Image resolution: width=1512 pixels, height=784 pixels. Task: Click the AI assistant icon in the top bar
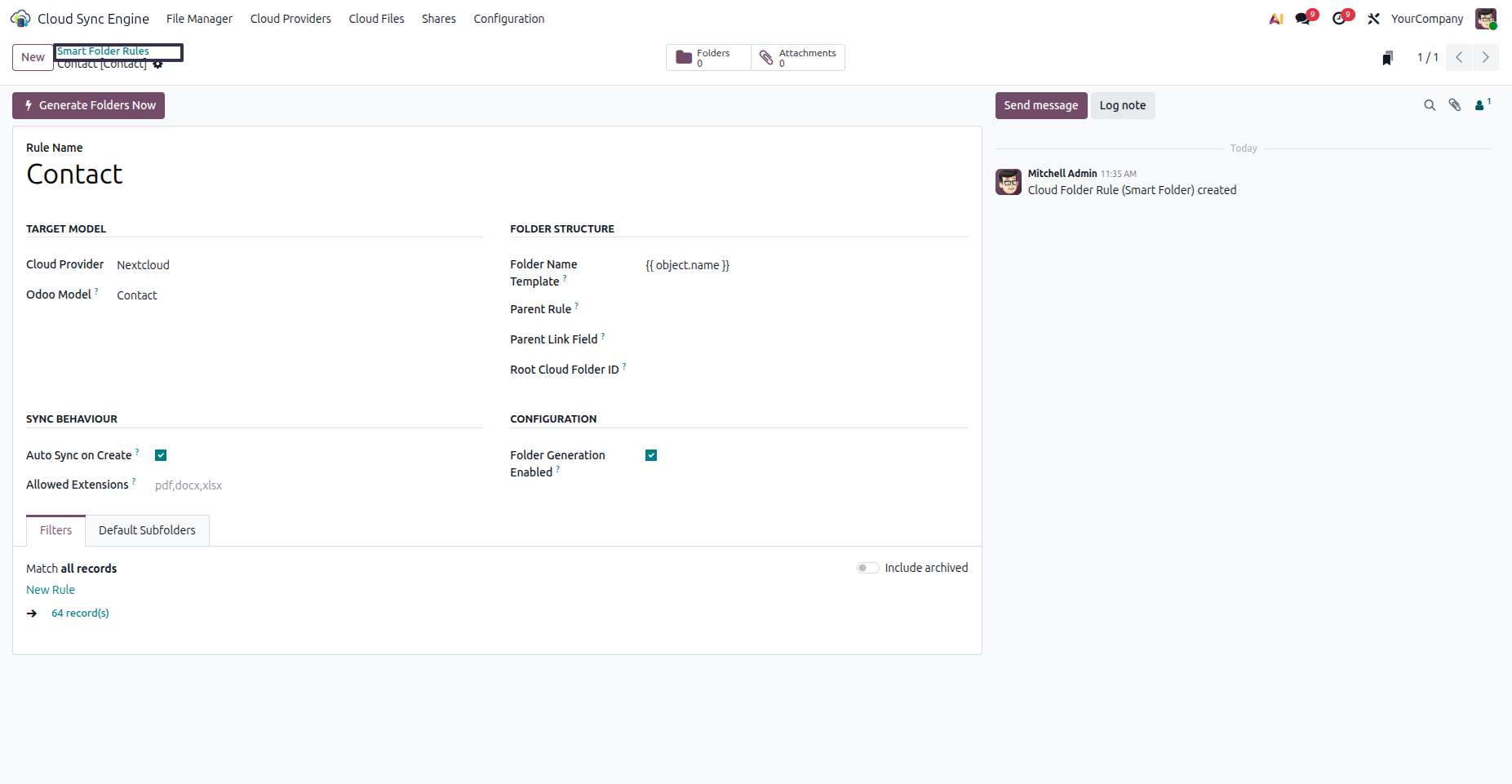coord(1276,19)
